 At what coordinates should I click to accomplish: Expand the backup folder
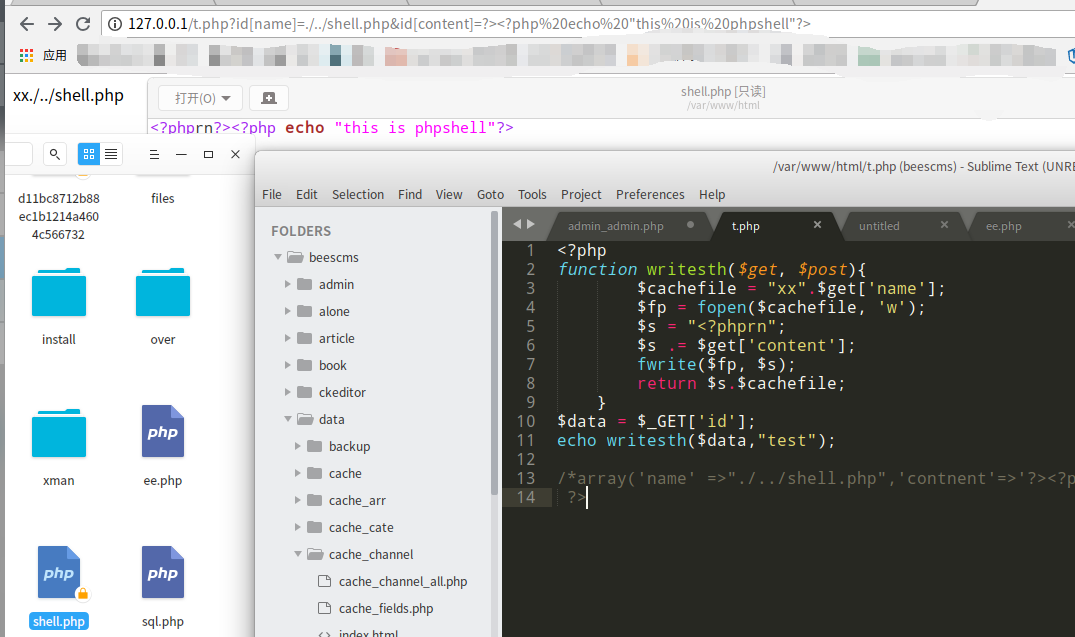point(298,446)
